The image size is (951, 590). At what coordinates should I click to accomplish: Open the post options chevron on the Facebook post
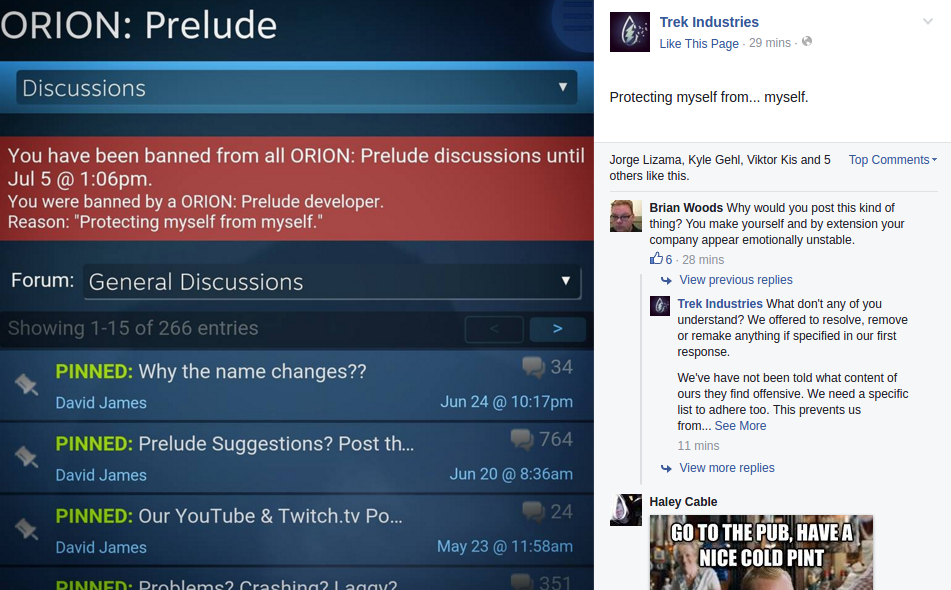click(x=927, y=22)
